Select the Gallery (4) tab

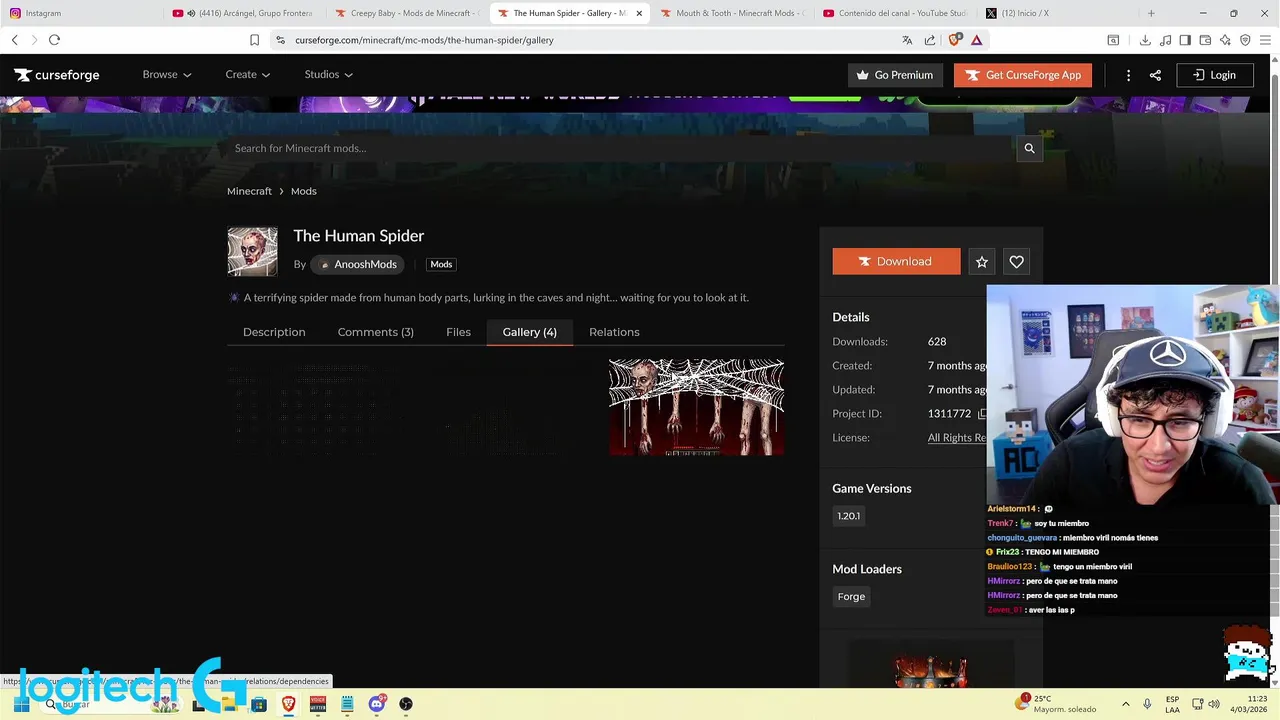click(530, 332)
